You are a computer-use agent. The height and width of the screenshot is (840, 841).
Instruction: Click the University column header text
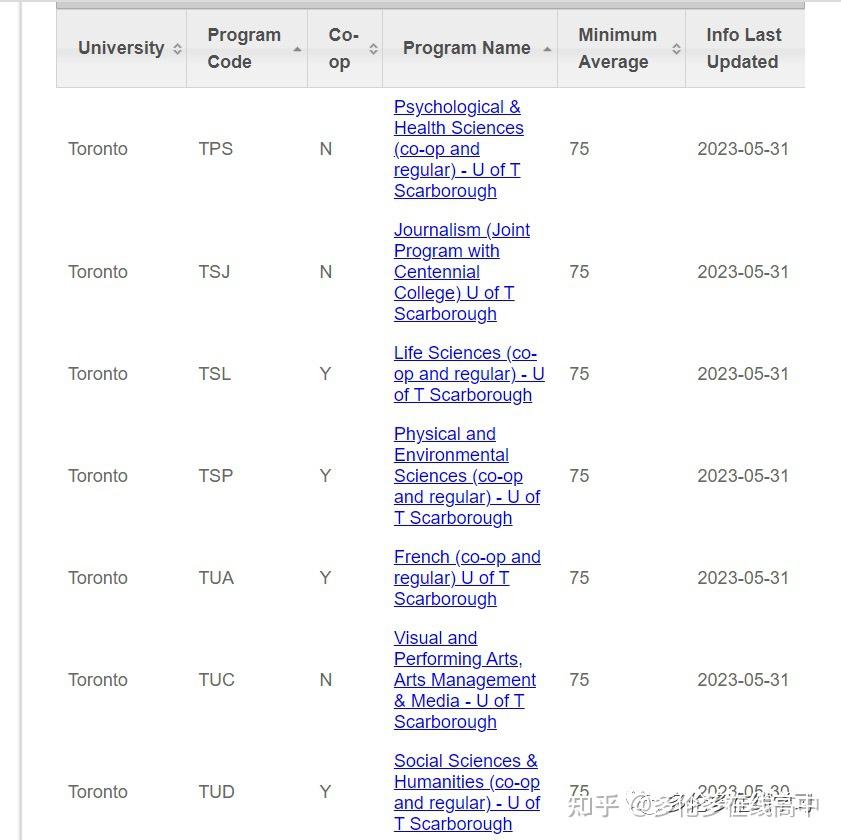point(121,48)
